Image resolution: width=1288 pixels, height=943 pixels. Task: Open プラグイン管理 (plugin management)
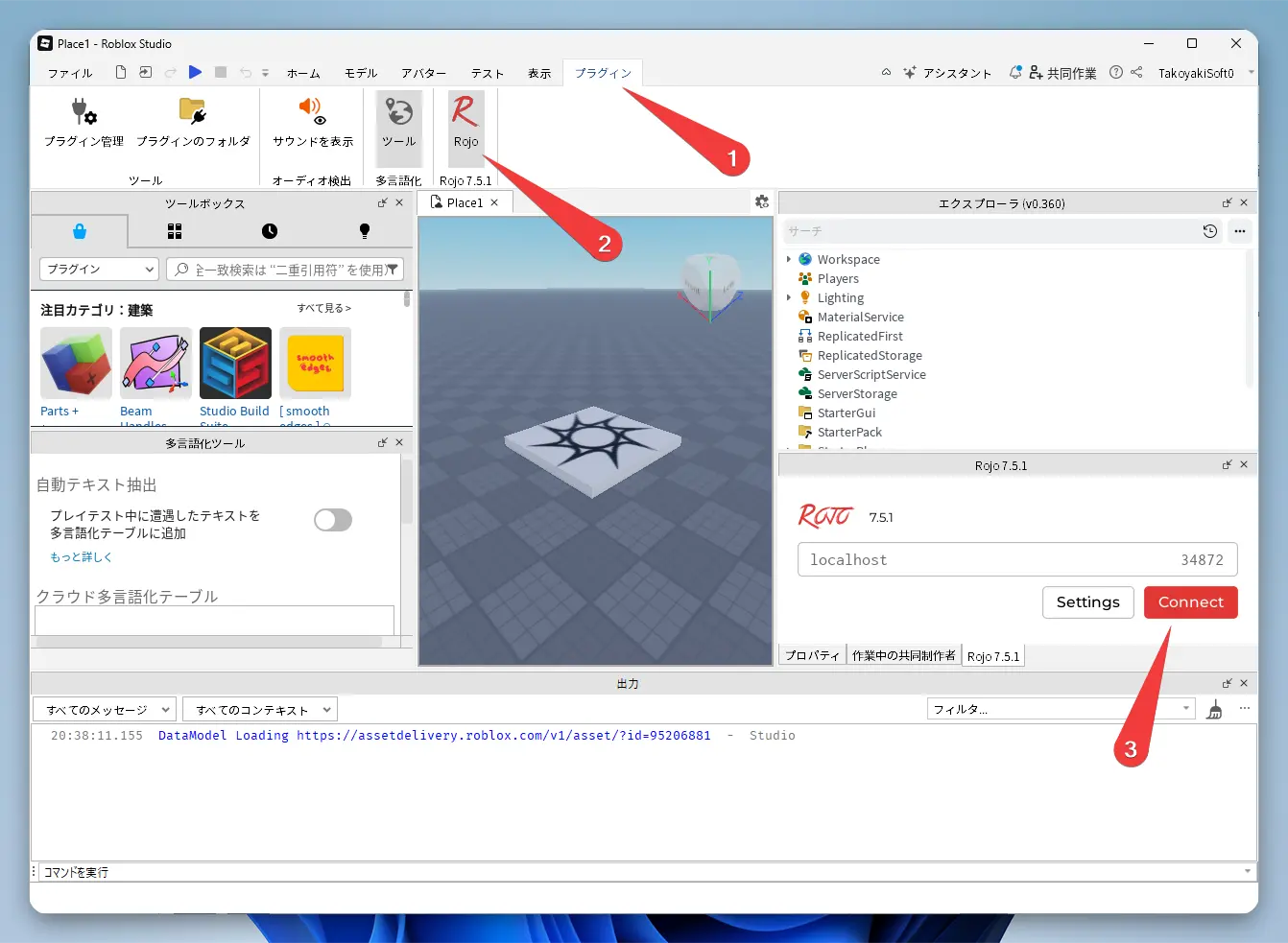coord(84,120)
